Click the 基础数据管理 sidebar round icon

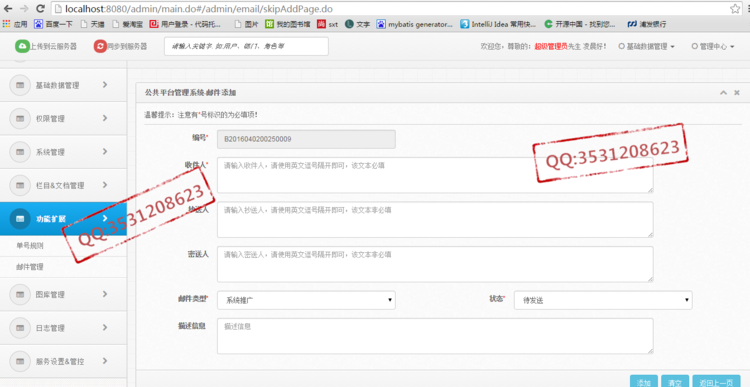point(20,85)
